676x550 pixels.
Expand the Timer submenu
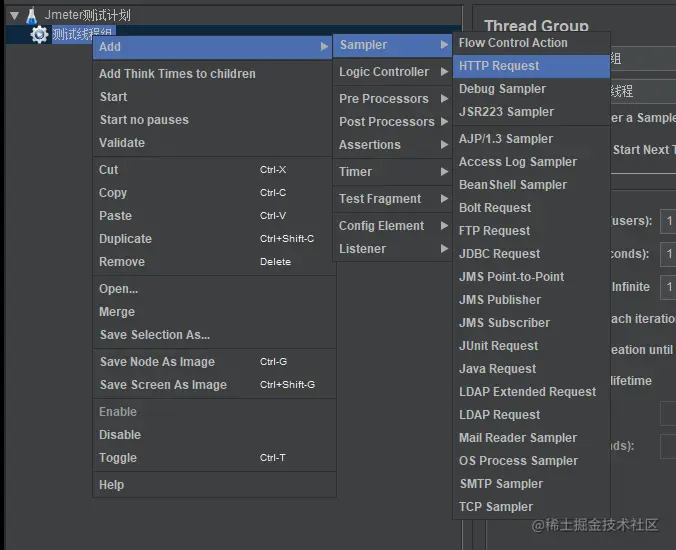click(x=393, y=172)
